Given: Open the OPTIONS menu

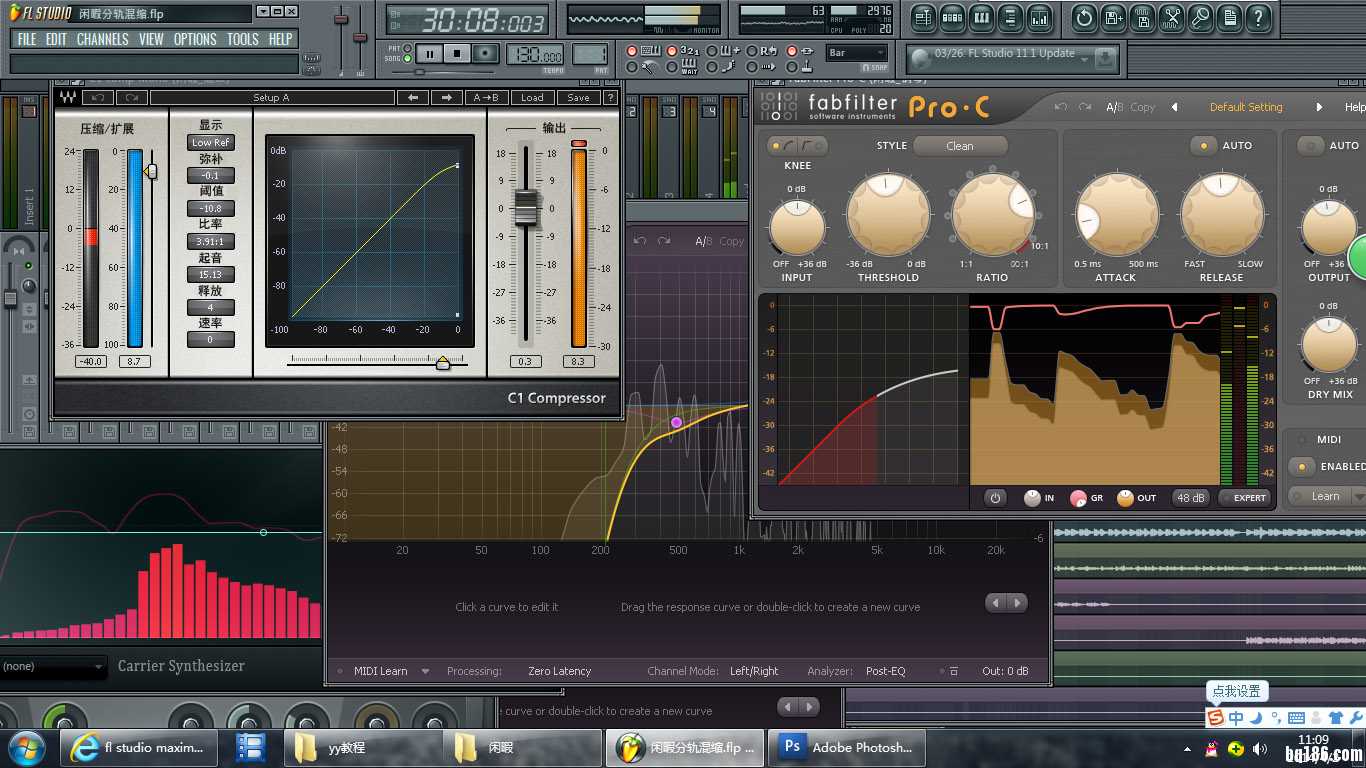Looking at the screenshot, I should tap(195, 39).
